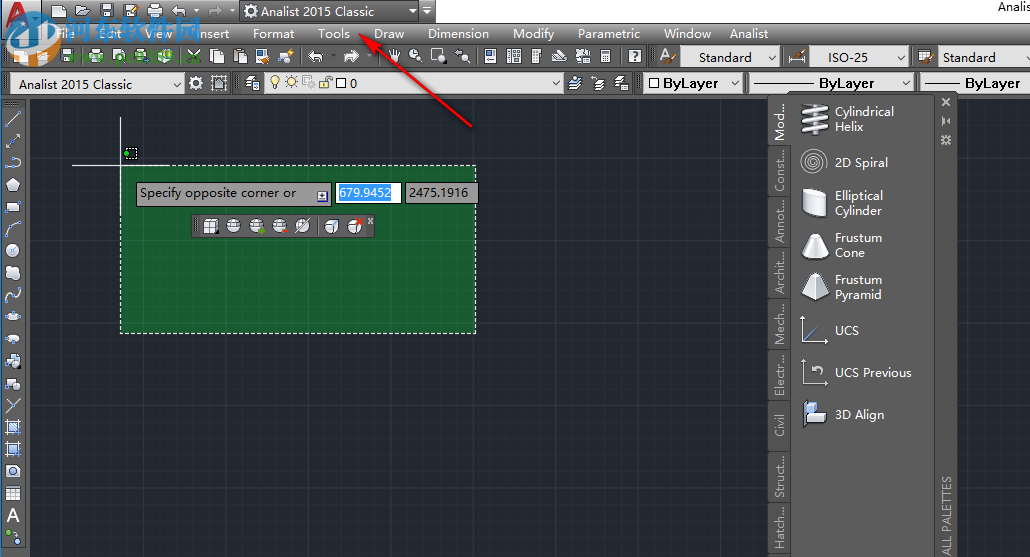This screenshot has width=1030, height=557.
Task: Click the Paste clipboard icon
Action: pyautogui.click(x=240, y=56)
